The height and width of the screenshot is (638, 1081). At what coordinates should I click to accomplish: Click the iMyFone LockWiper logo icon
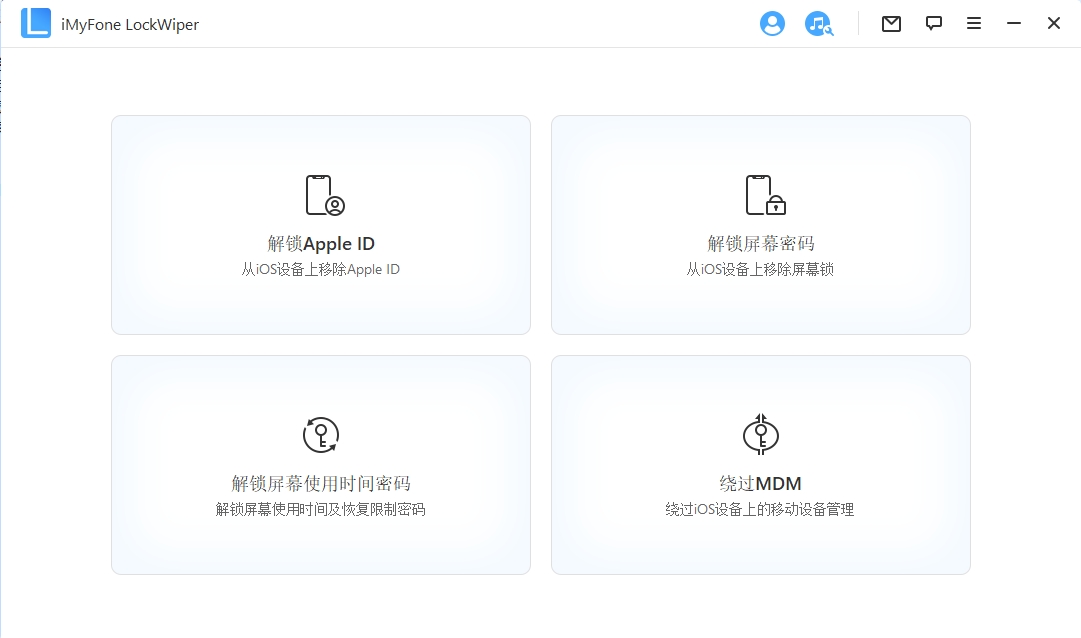point(36,23)
